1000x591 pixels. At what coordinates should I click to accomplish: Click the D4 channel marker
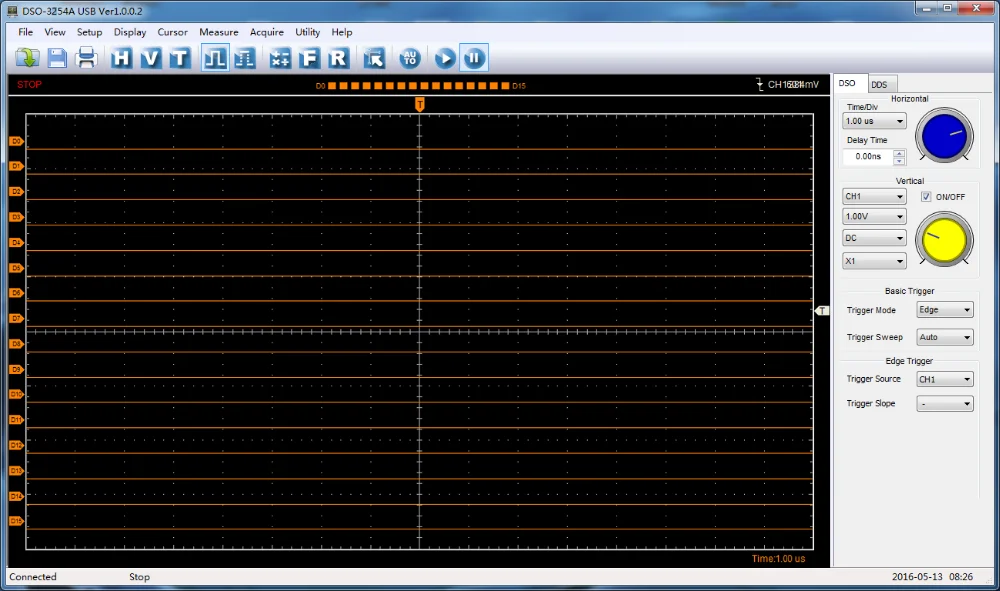(17, 242)
